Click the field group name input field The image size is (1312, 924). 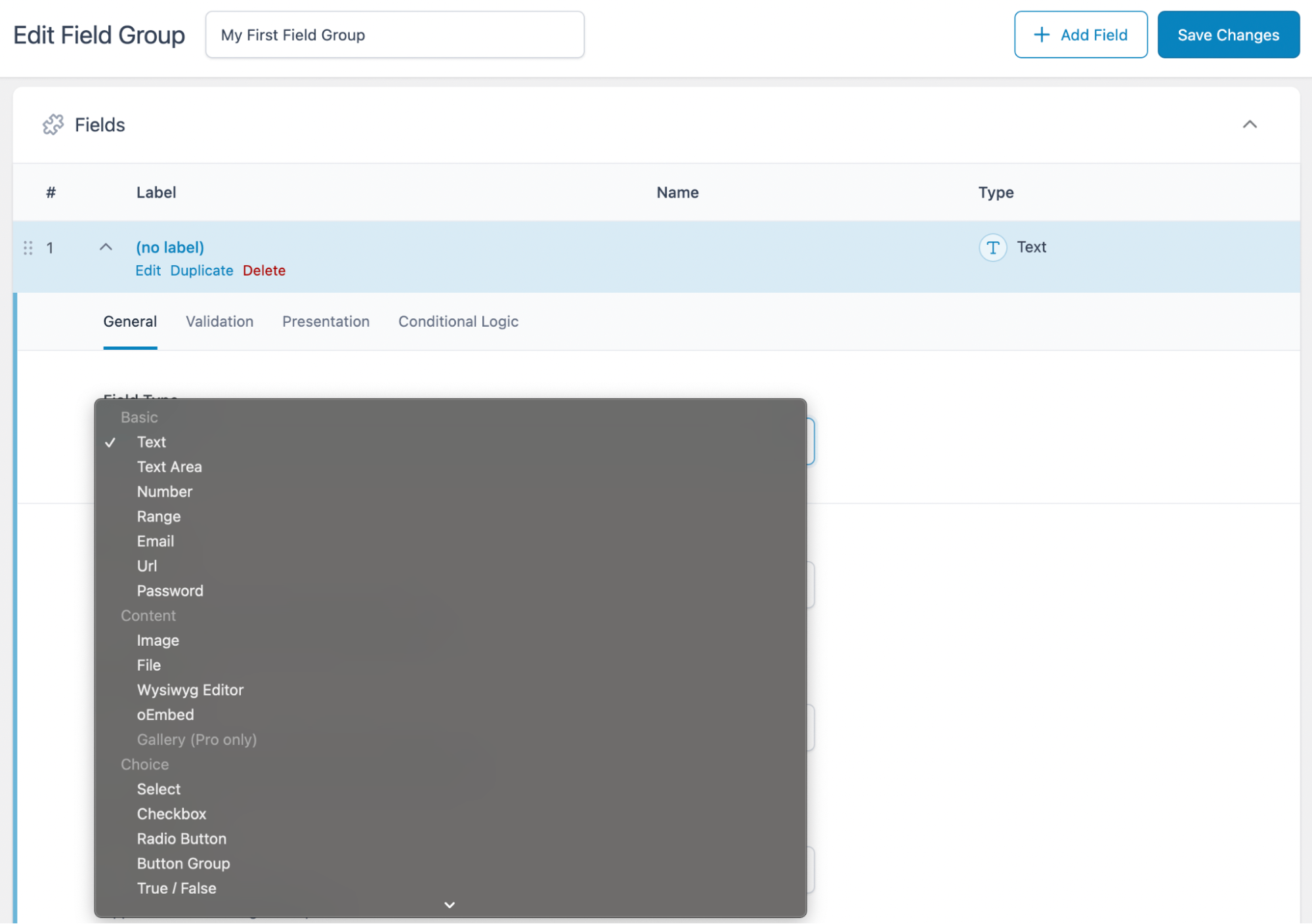coord(394,34)
